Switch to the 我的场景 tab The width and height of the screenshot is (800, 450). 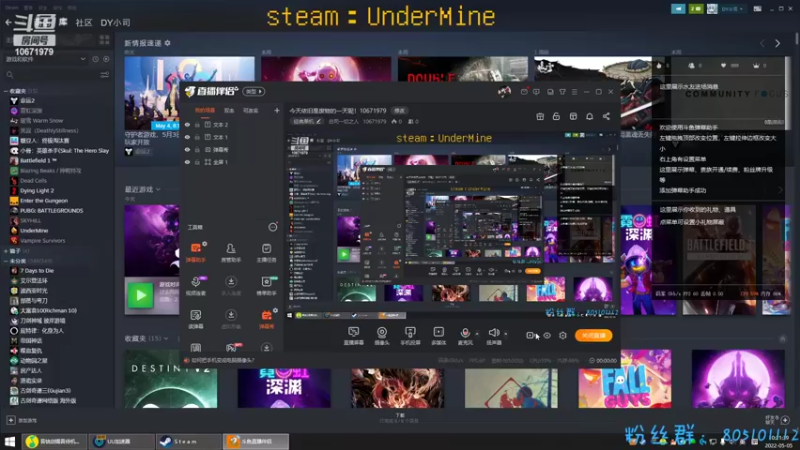point(205,110)
